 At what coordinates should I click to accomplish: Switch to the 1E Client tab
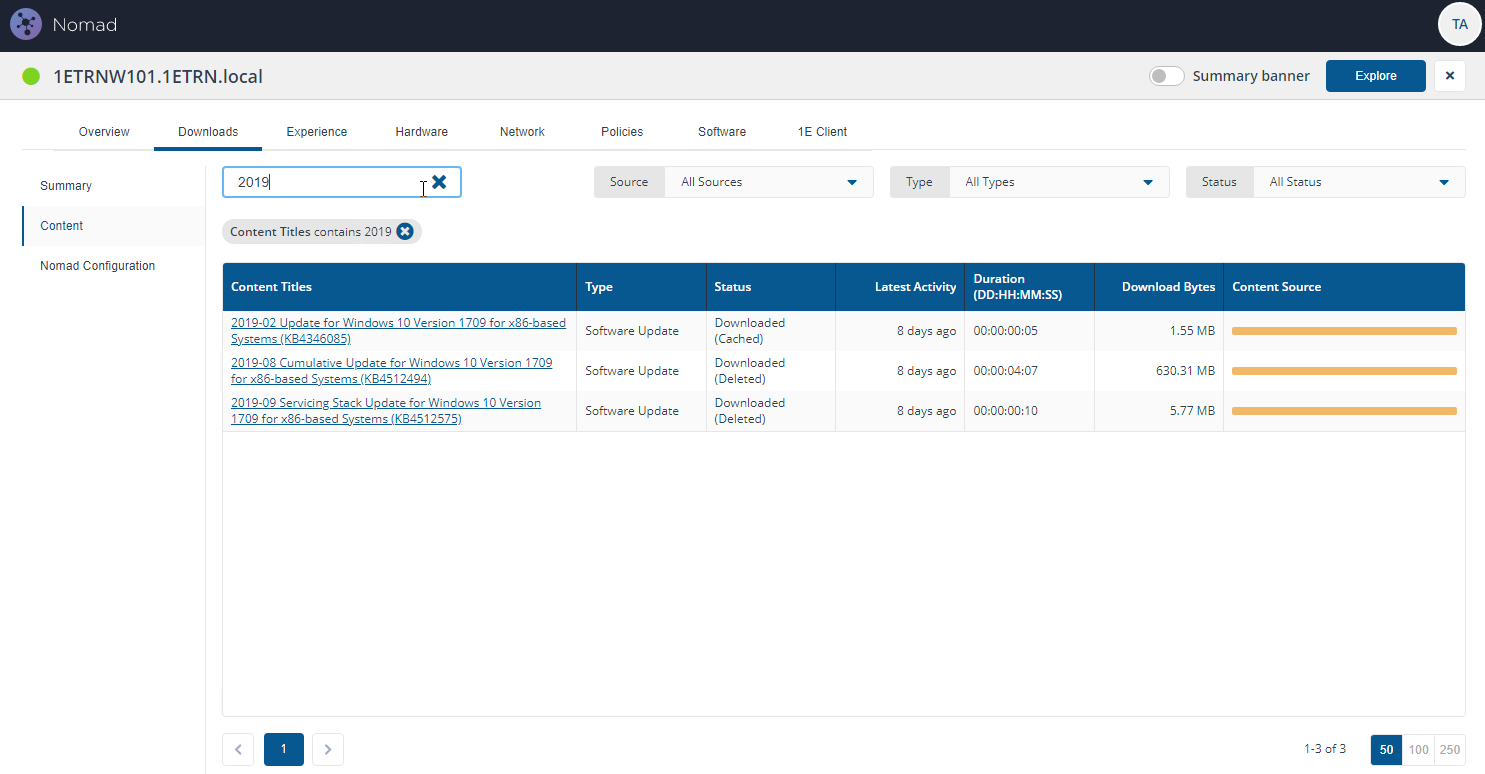tap(822, 132)
